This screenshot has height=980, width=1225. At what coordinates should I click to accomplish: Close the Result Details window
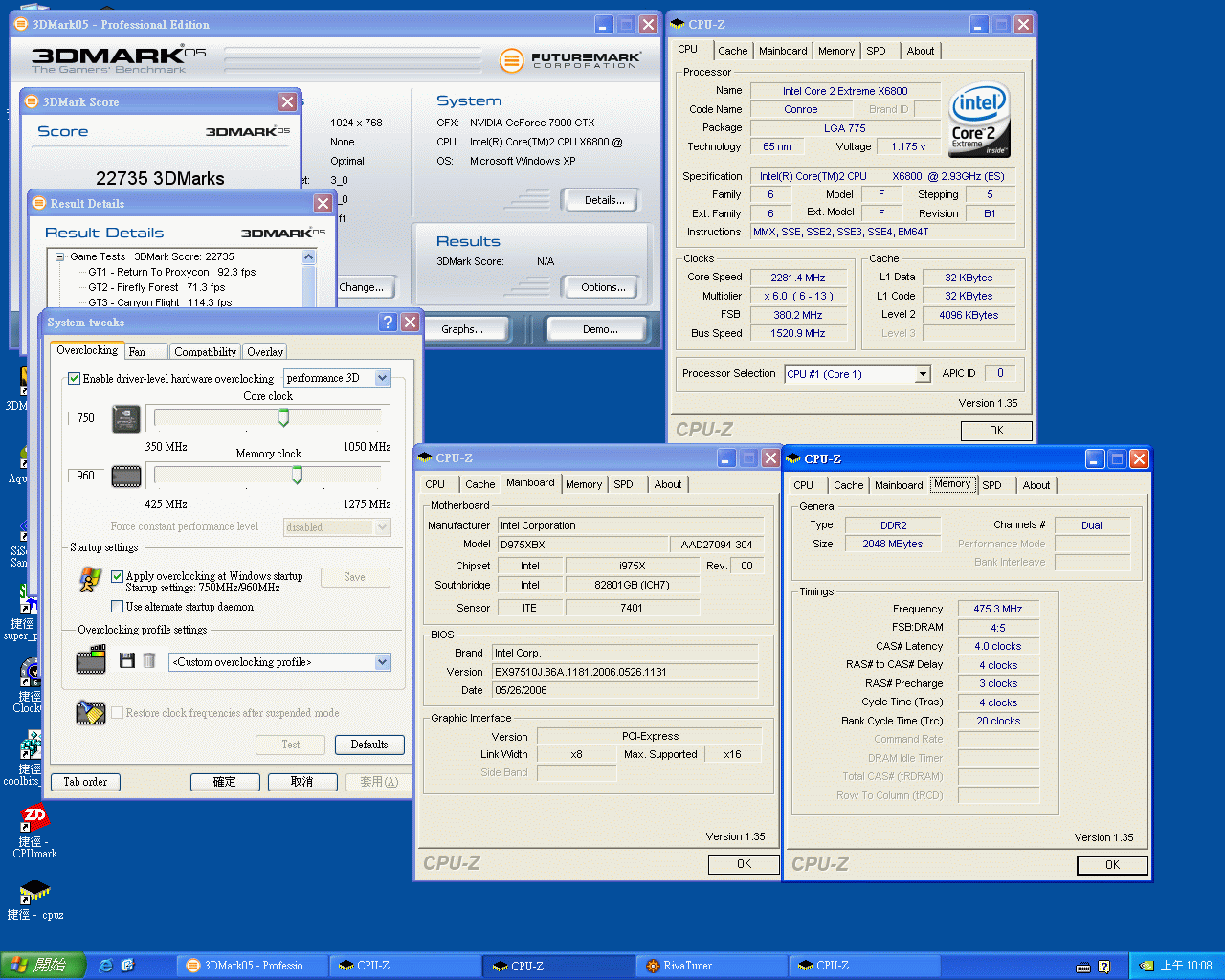323,203
